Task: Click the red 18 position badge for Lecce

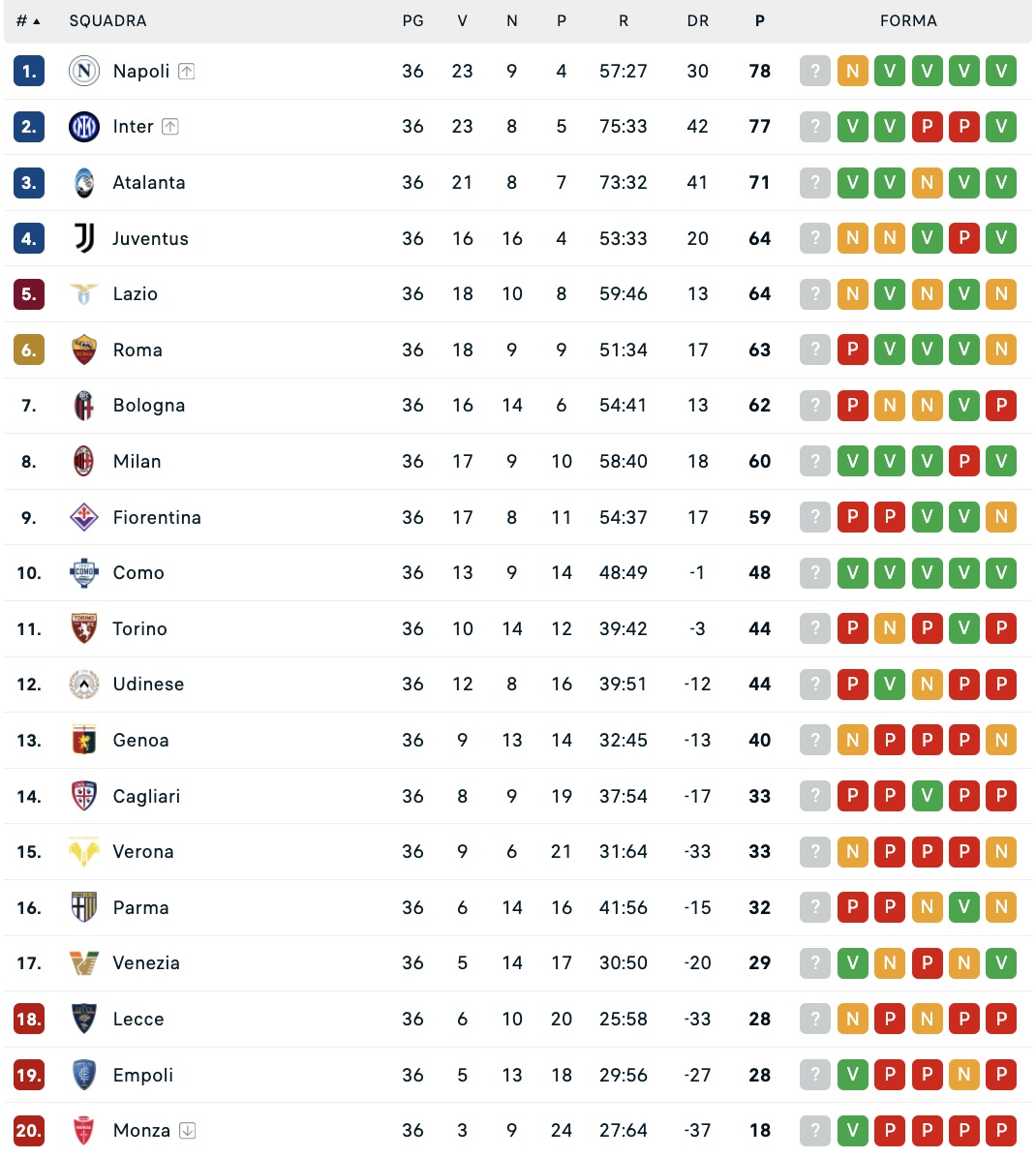Action: click(29, 1019)
